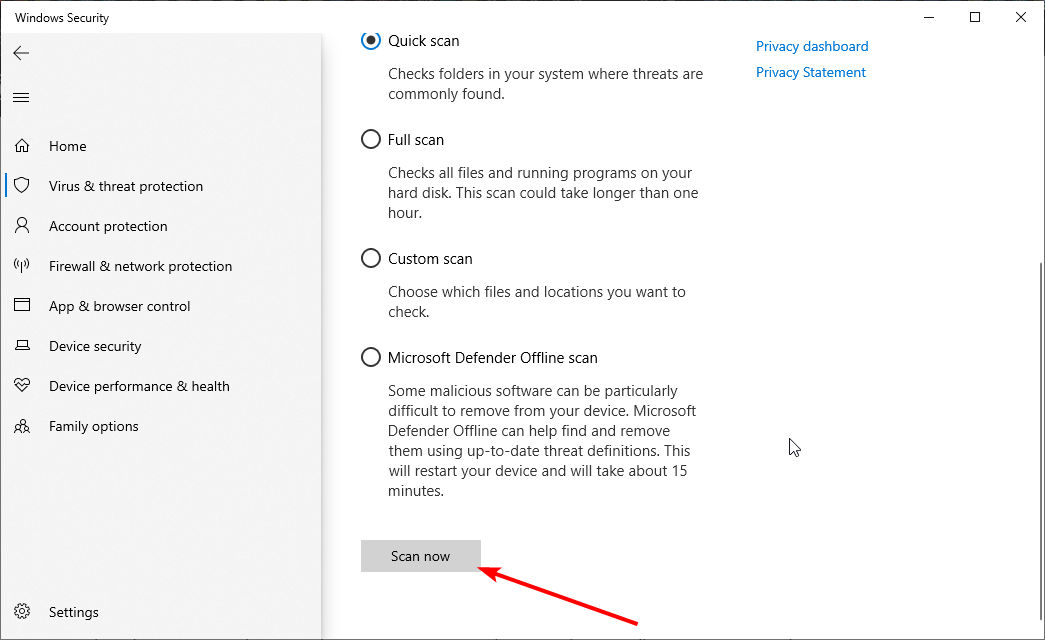1045x640 pixels.
Task: Select the Full scan option
Action: click(371, 140)
